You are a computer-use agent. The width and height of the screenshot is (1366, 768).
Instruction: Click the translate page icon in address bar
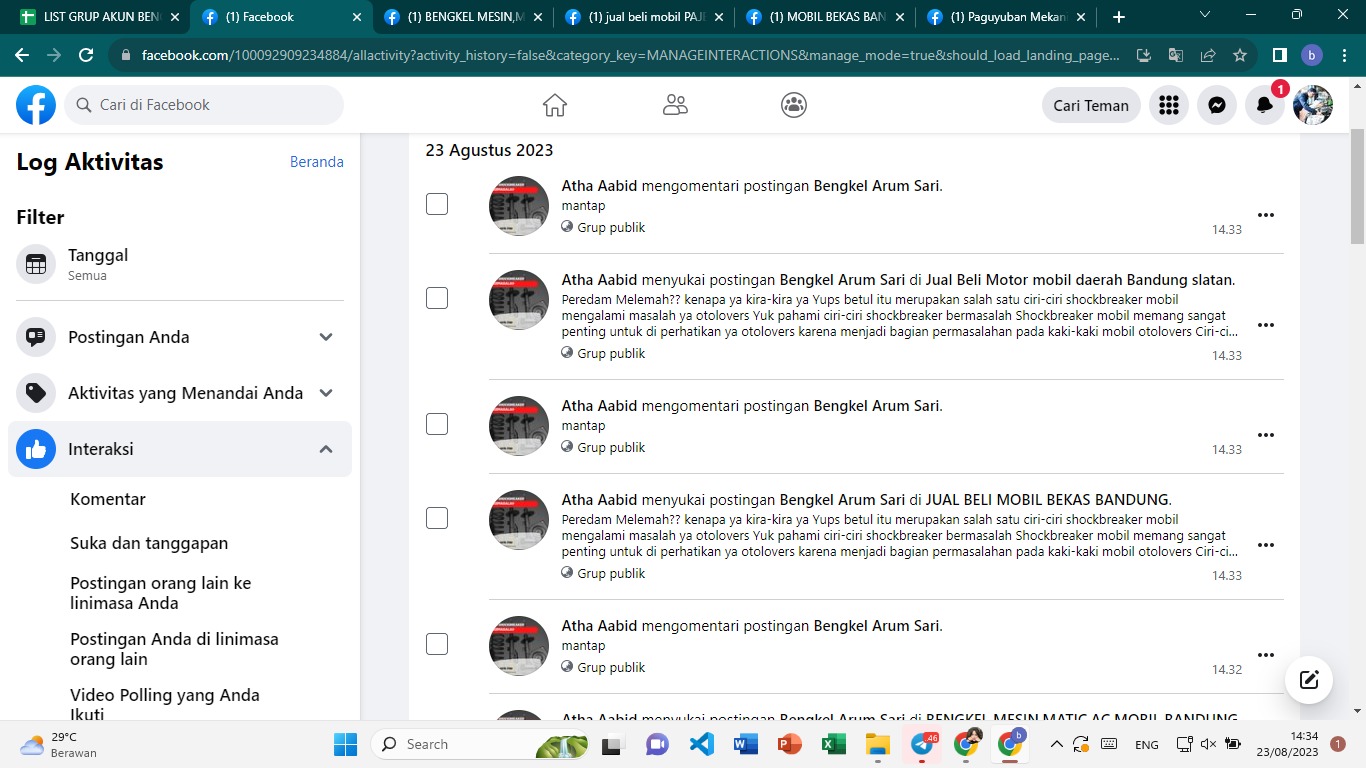tap(1176, 56)
